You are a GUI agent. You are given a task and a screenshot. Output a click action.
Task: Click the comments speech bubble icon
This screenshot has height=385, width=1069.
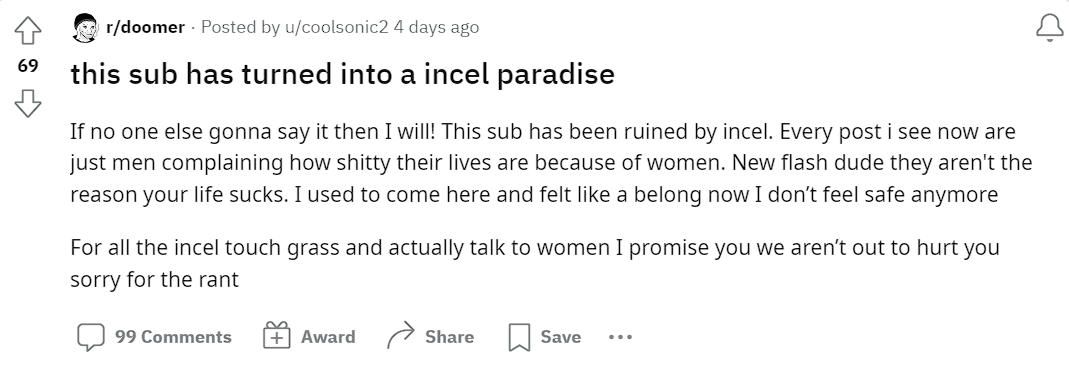[91, 337]
